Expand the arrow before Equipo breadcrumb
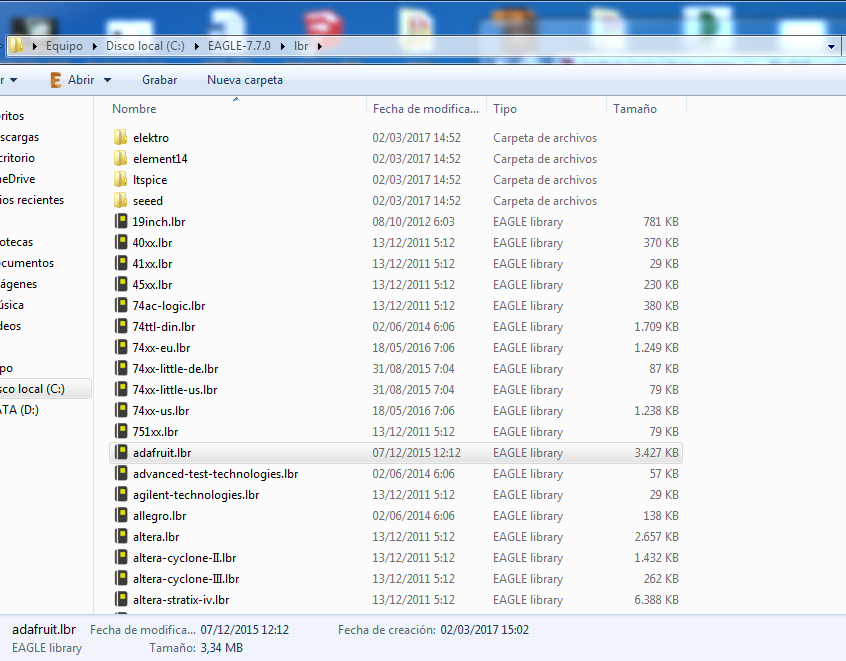This screenshot has width=846, height=661. point(35,46)
